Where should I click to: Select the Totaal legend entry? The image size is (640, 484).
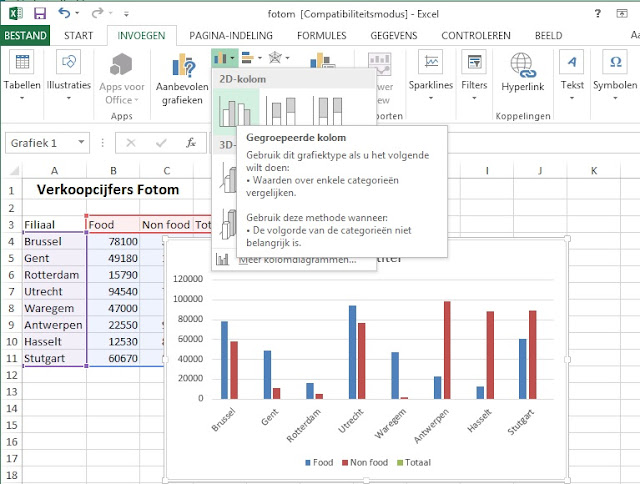point(413,462)
